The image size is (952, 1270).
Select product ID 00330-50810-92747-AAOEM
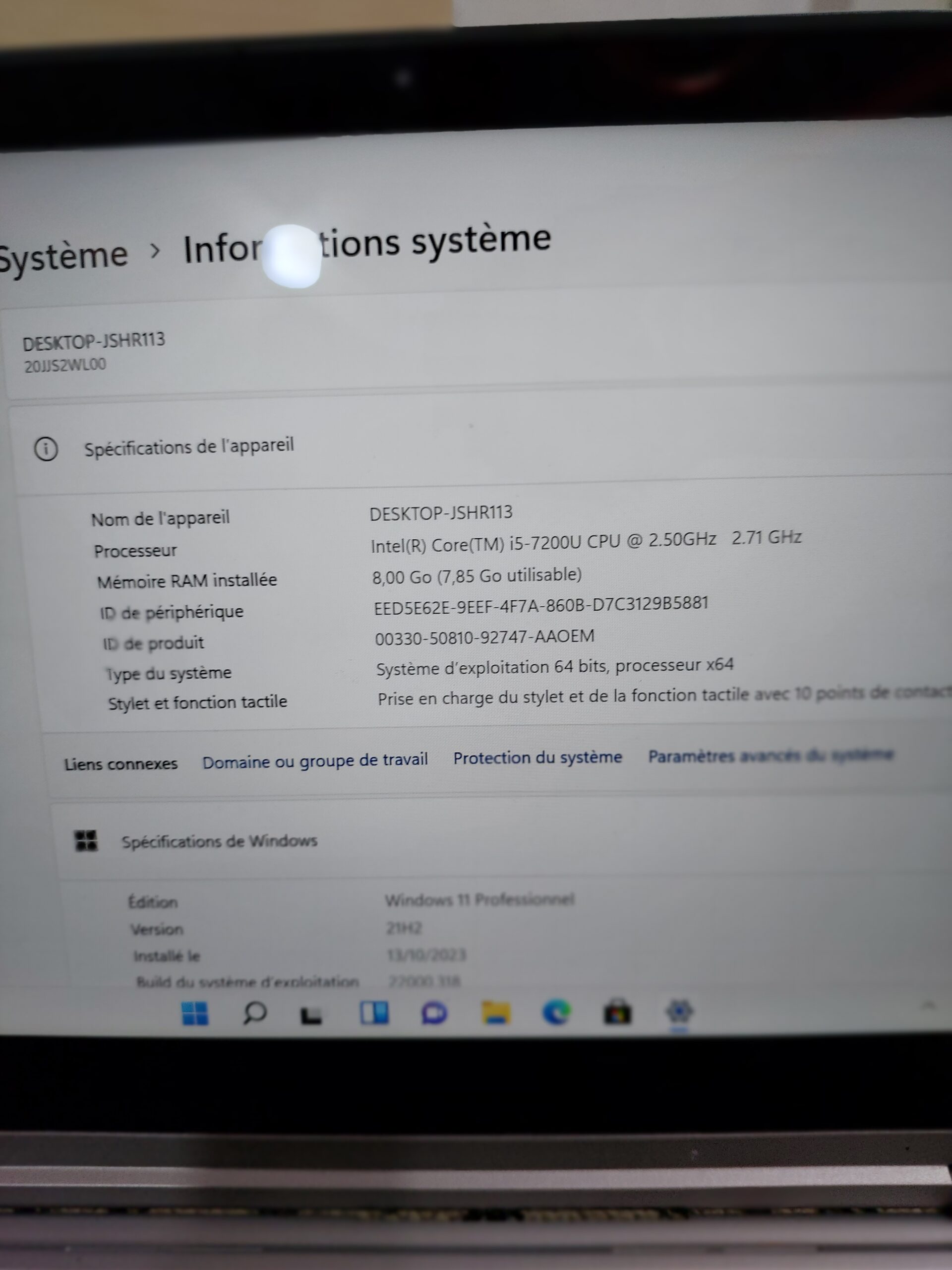pos(485,637)
